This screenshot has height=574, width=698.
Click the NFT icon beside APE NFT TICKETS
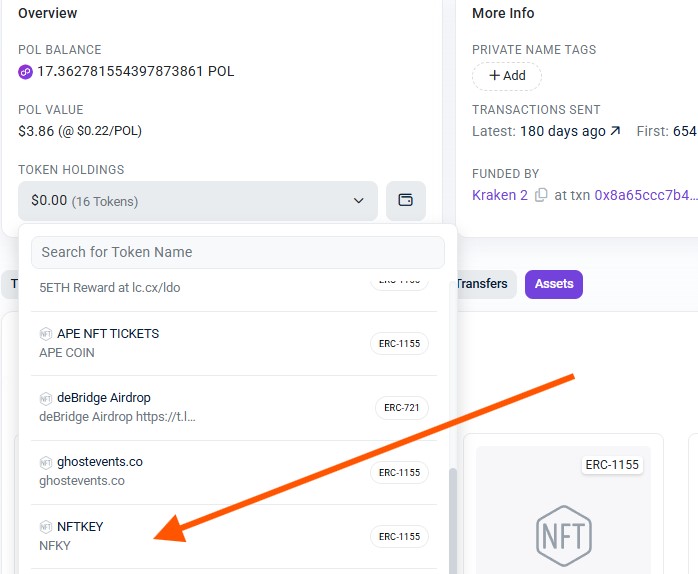pyautogui.click(x=46, y=334)
